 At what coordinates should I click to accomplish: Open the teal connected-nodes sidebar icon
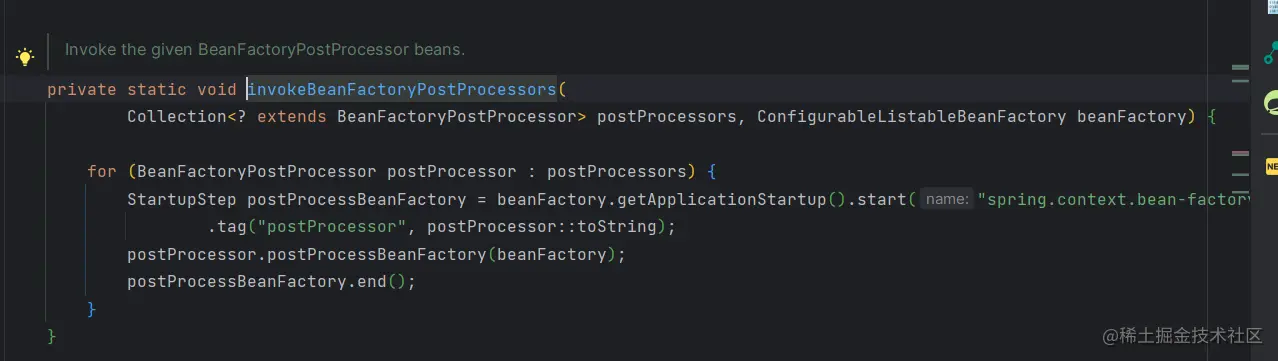[x=1270, y=53]
